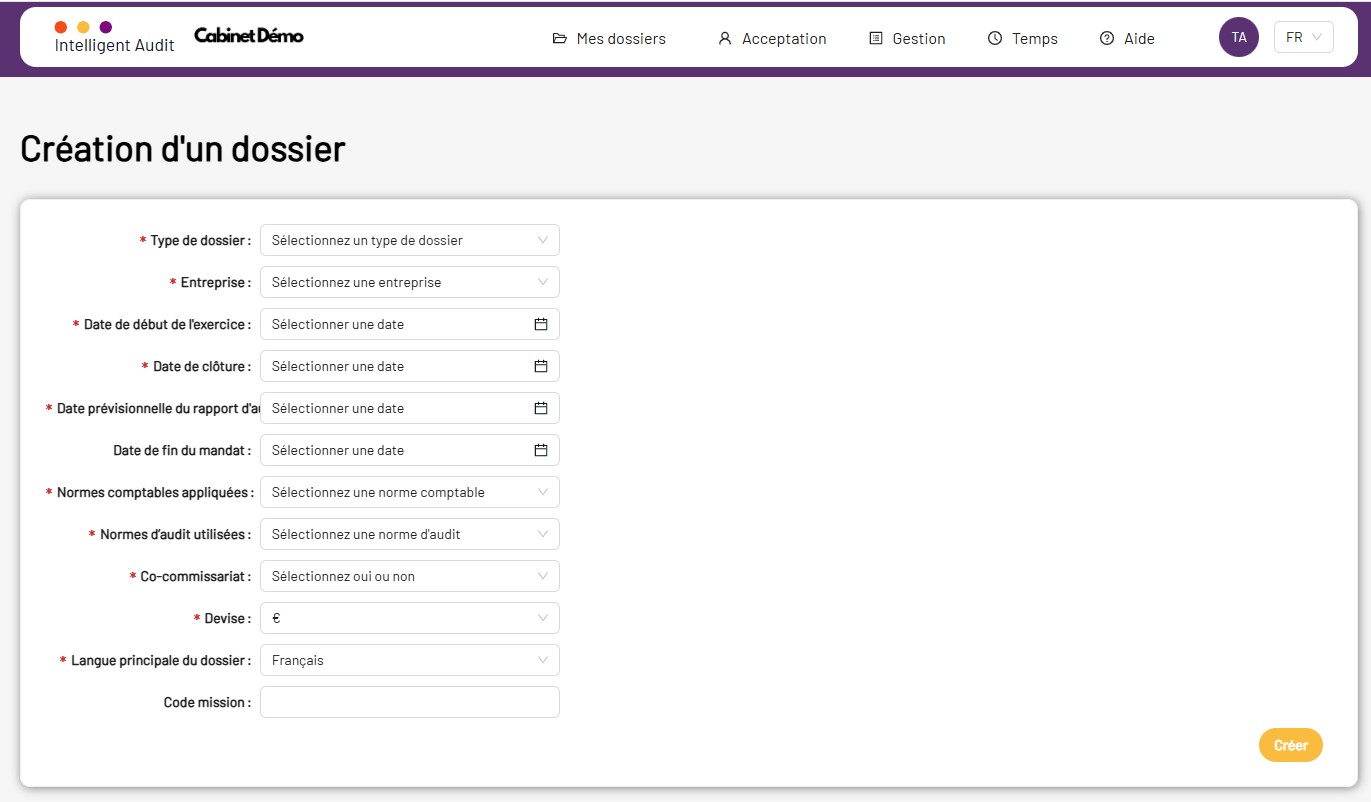Switch language using FR selector
This screenshot has width=1371, height=802.
point(1303,37)
